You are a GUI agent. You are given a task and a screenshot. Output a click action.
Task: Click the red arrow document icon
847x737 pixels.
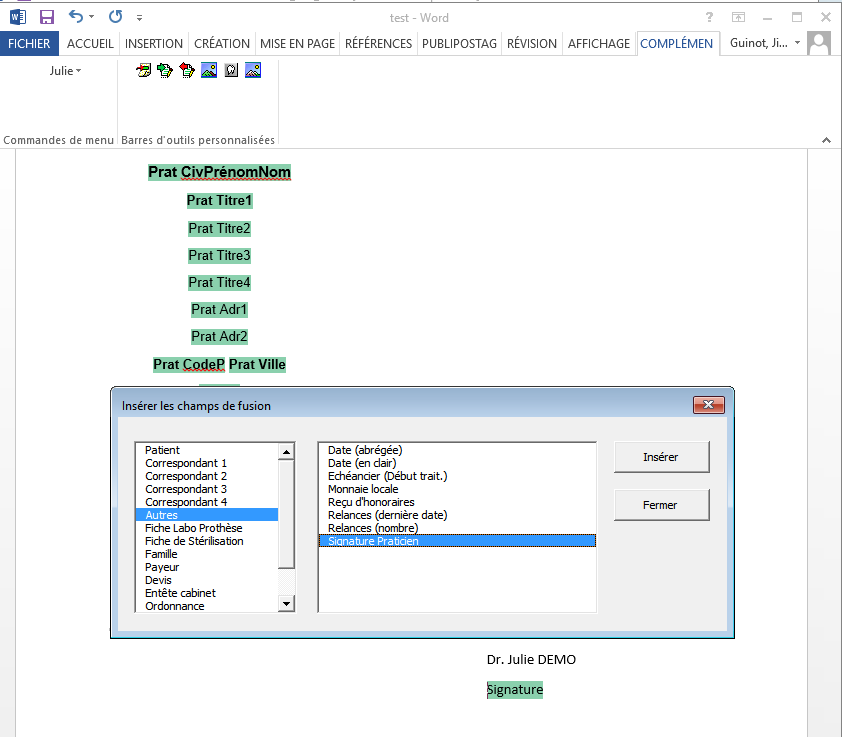[x=187, y=70]
